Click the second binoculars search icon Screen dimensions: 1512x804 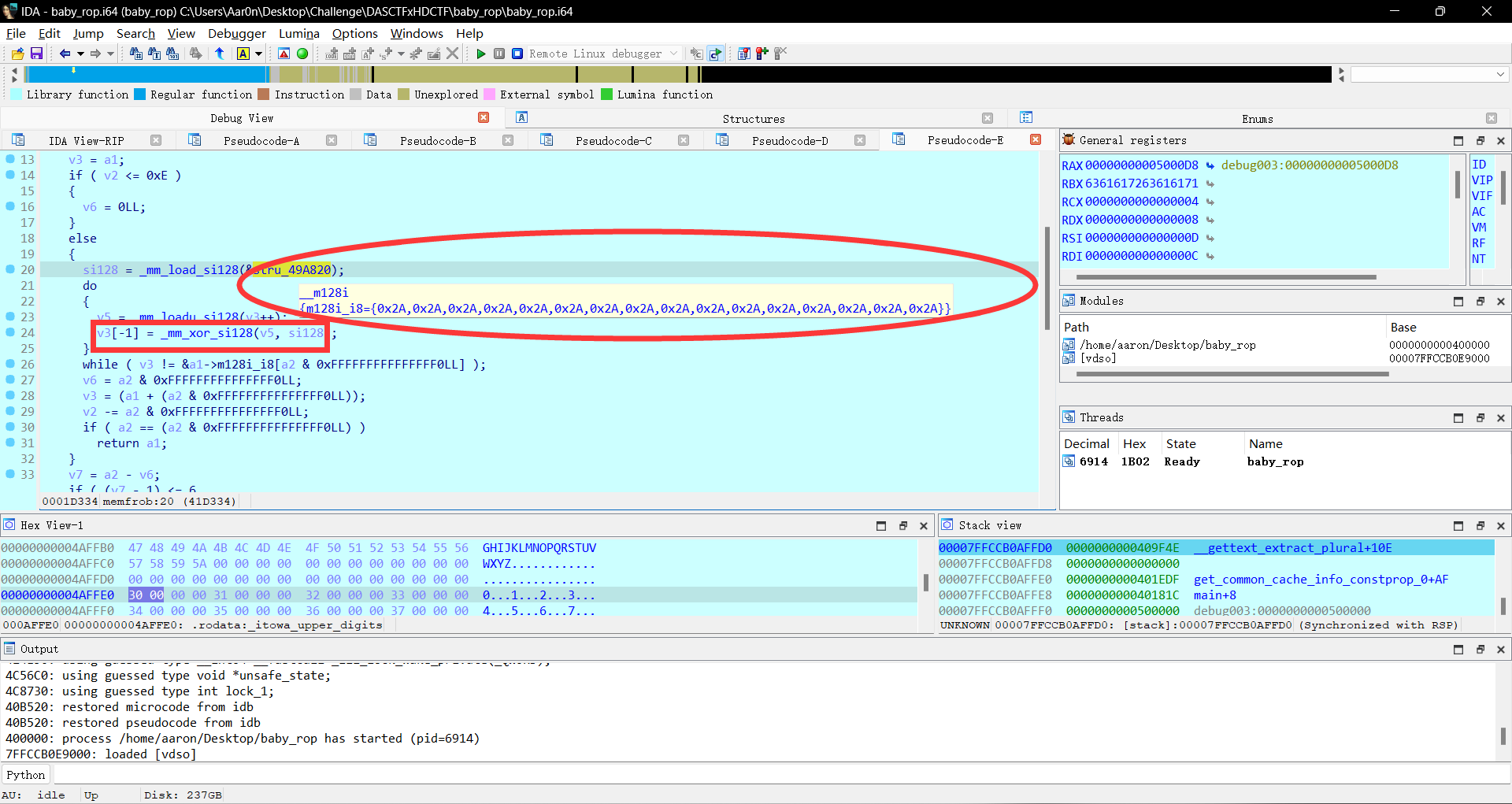pos(154,54)
